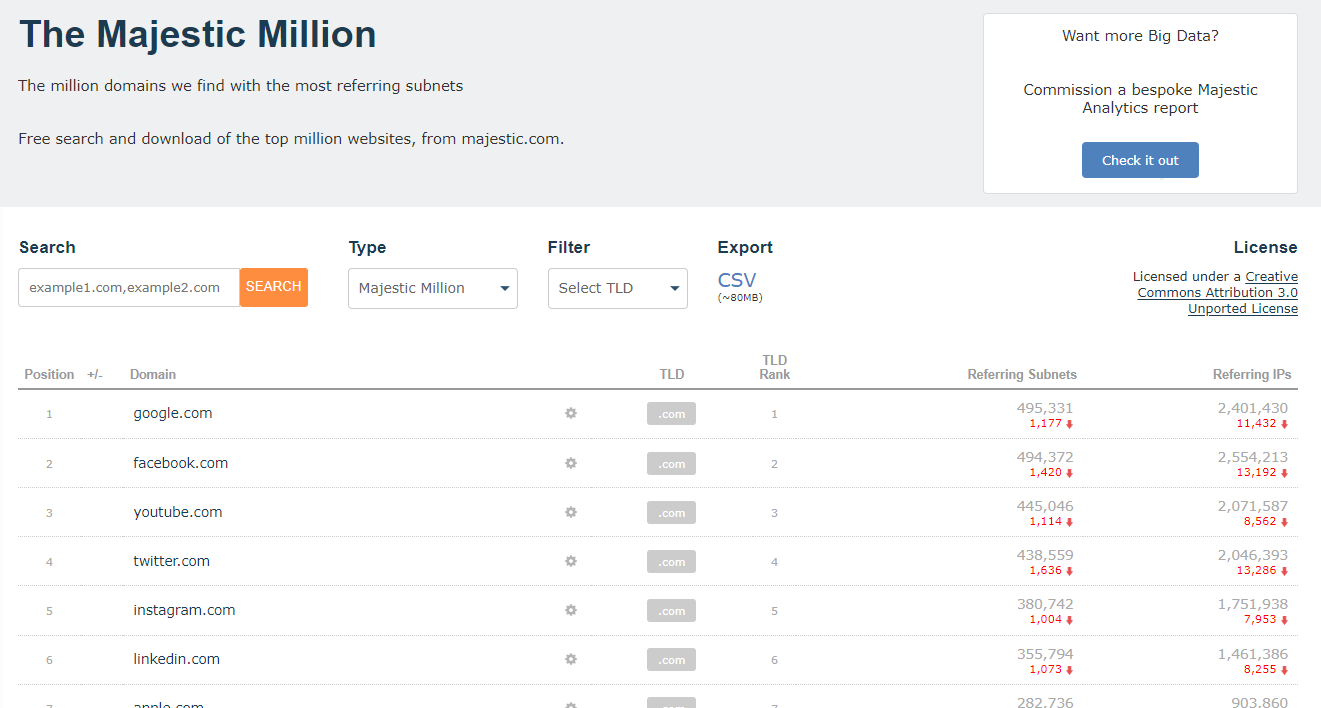Image resolution: width=1321 pixels, height=708 pixels.
Task: Click the gear icon for facebook.com
Action: coord(571,463)
